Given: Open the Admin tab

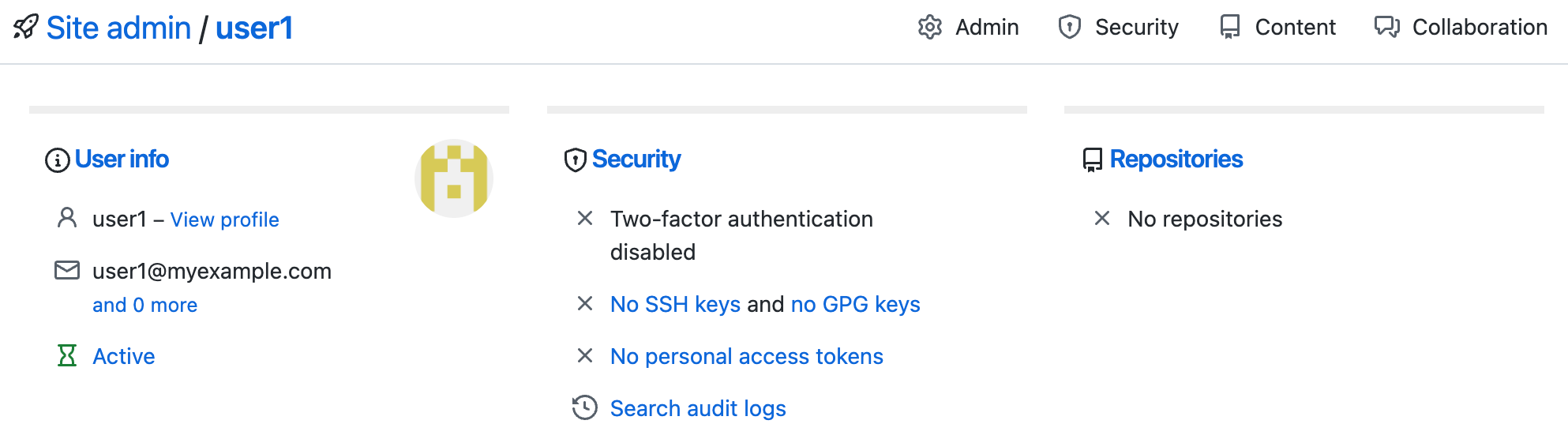Looking at the screenshot, I should tap(986, 28).
